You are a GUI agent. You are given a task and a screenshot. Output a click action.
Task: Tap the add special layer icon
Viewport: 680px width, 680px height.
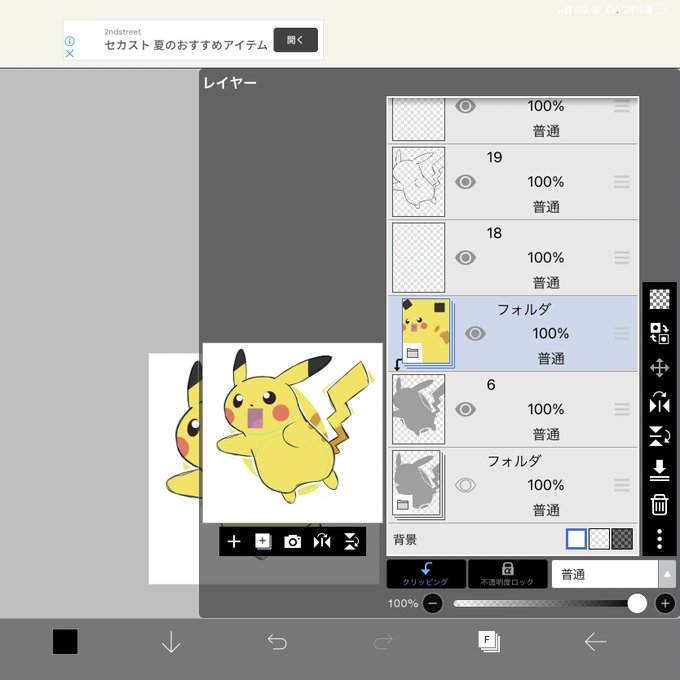click(x=263, y=541)
